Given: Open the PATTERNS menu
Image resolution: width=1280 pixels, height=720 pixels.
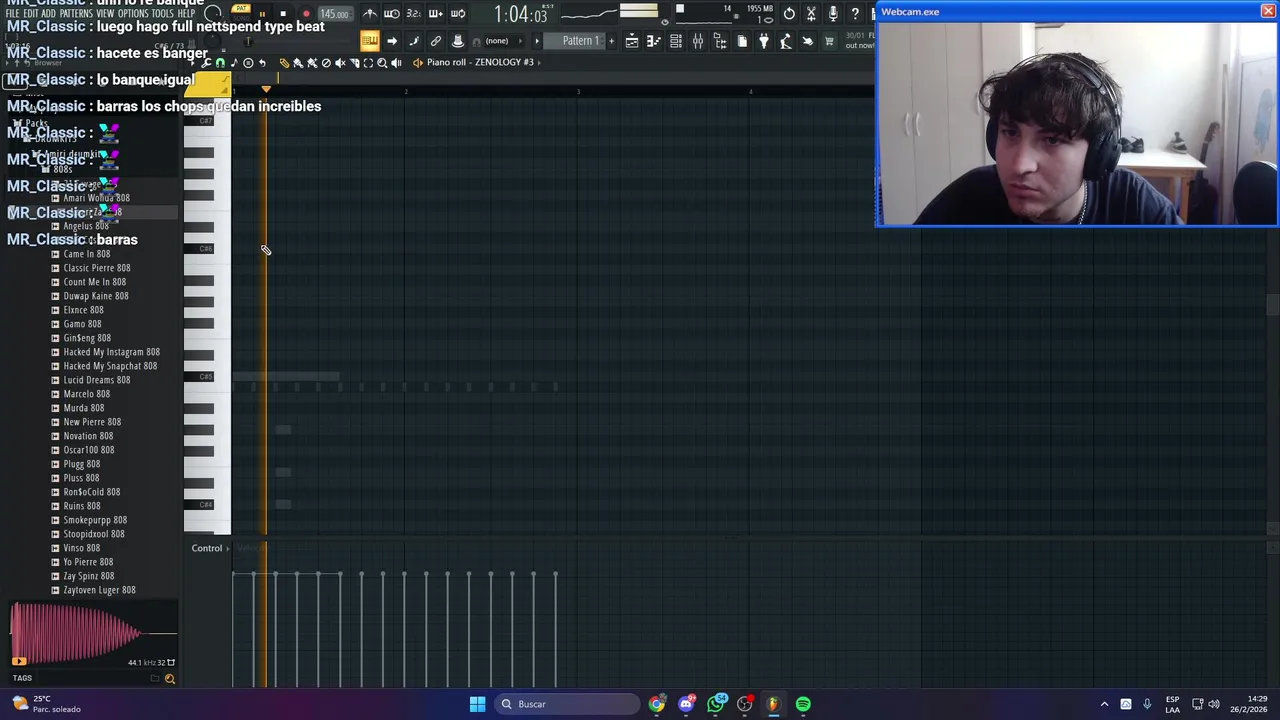Looking at the screenshot, I should click(x=75, y=13).
